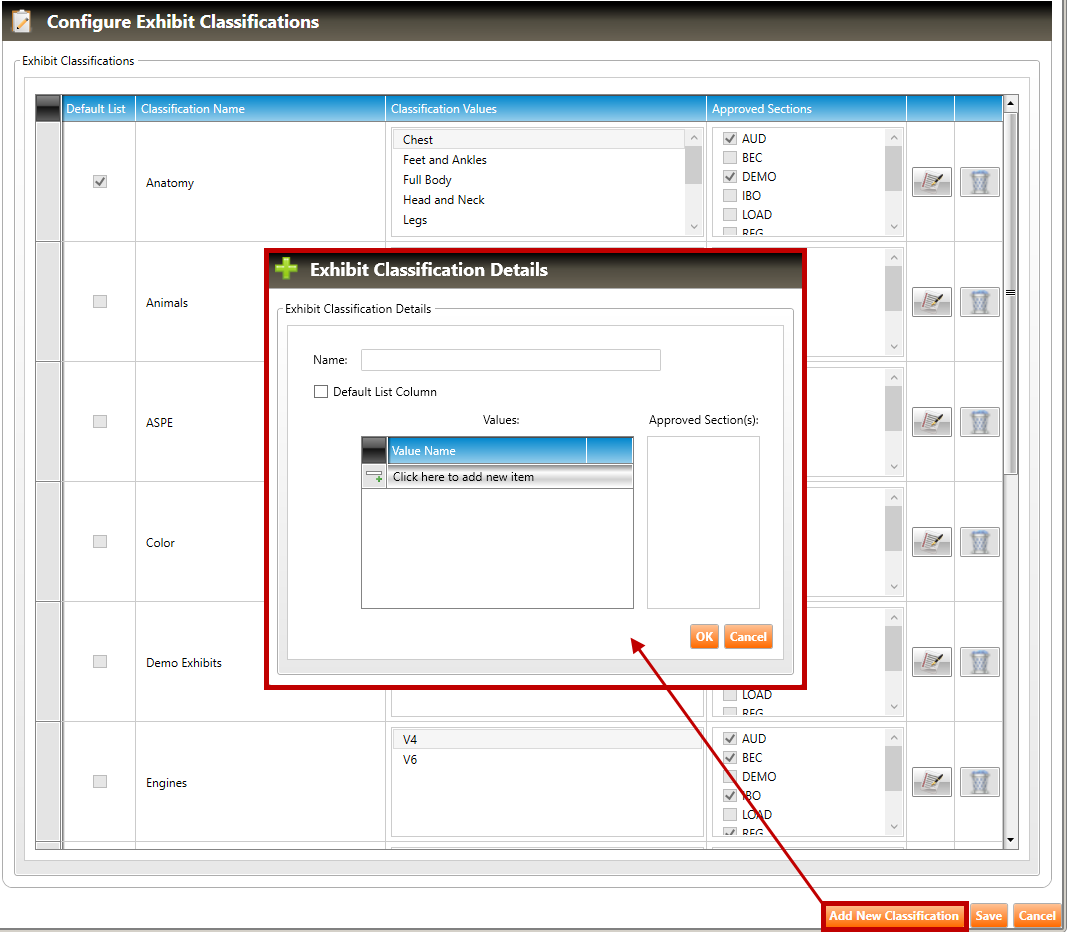Click edit icon for Animals row
This screenshot has width=1070, height=932.
[x=931, y=302]
